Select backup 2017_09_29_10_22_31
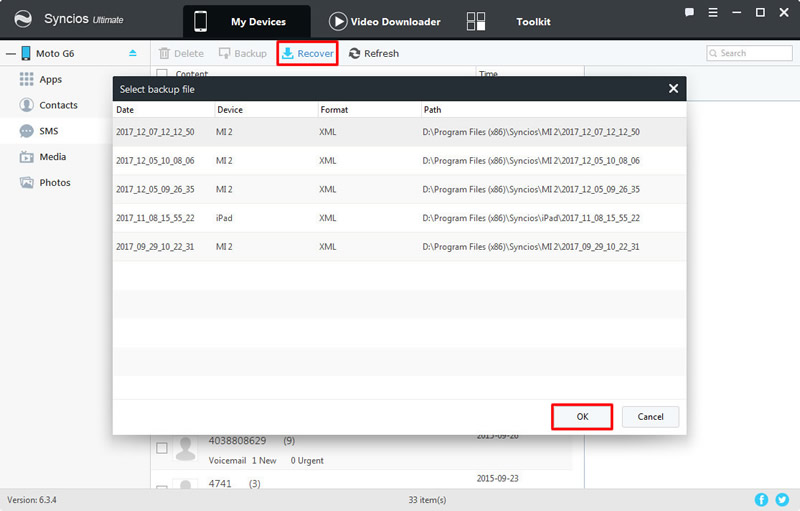 (x=399, y=247)
